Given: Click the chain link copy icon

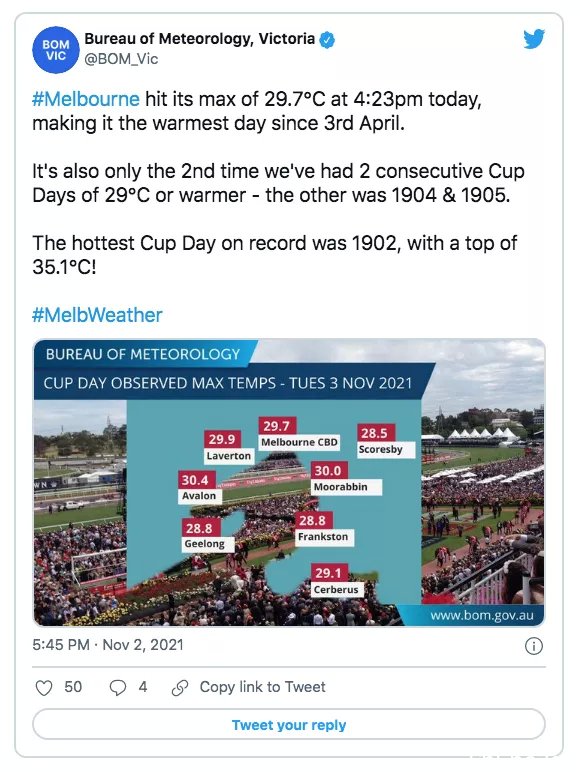Looking at the screenshot, I should (180, 687).
